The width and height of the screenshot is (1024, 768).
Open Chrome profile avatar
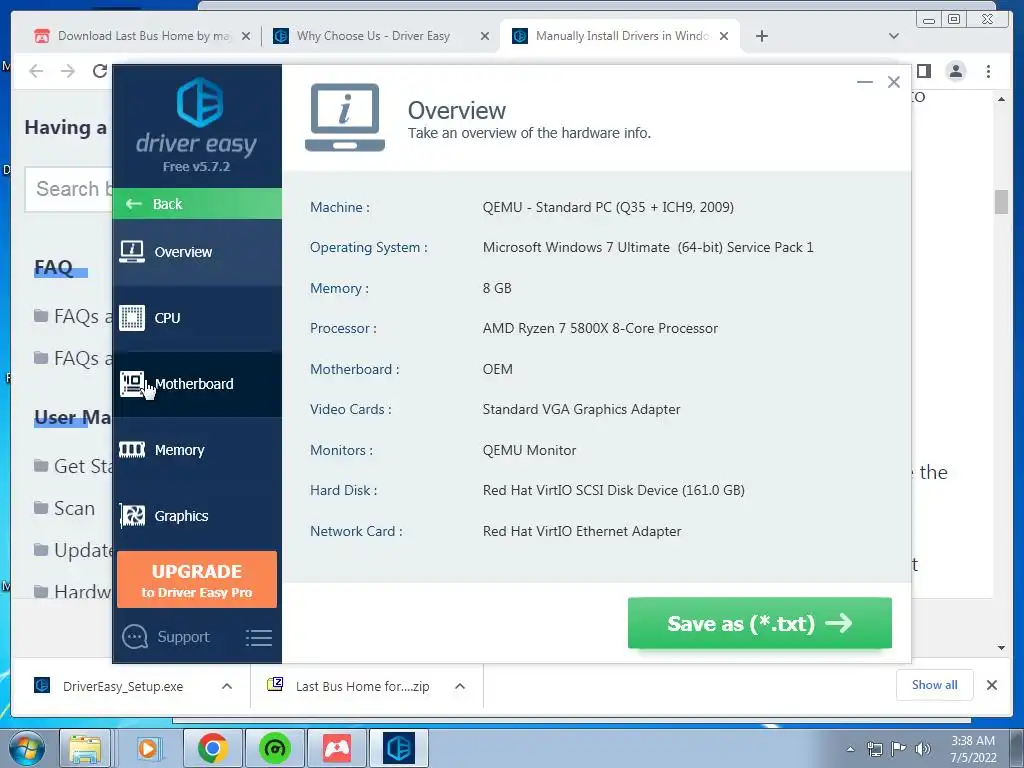(955, 71)
